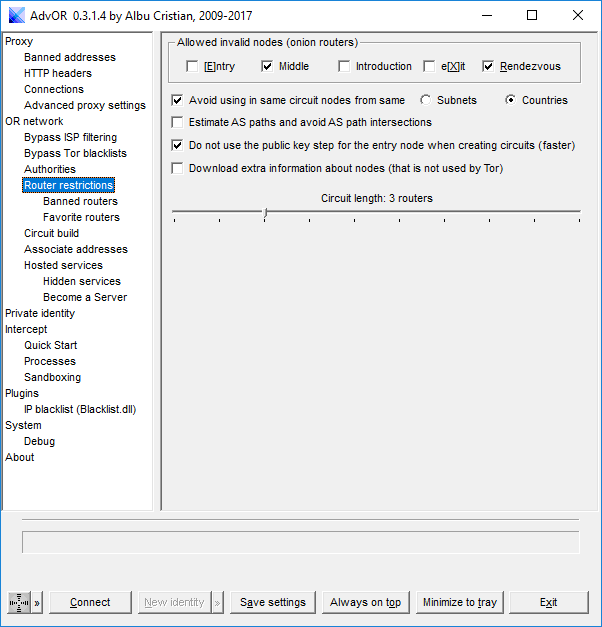The height and width of the screenshot is (627, 602).
Task: Click the Save settings button
Action: (x=273, y=602)
